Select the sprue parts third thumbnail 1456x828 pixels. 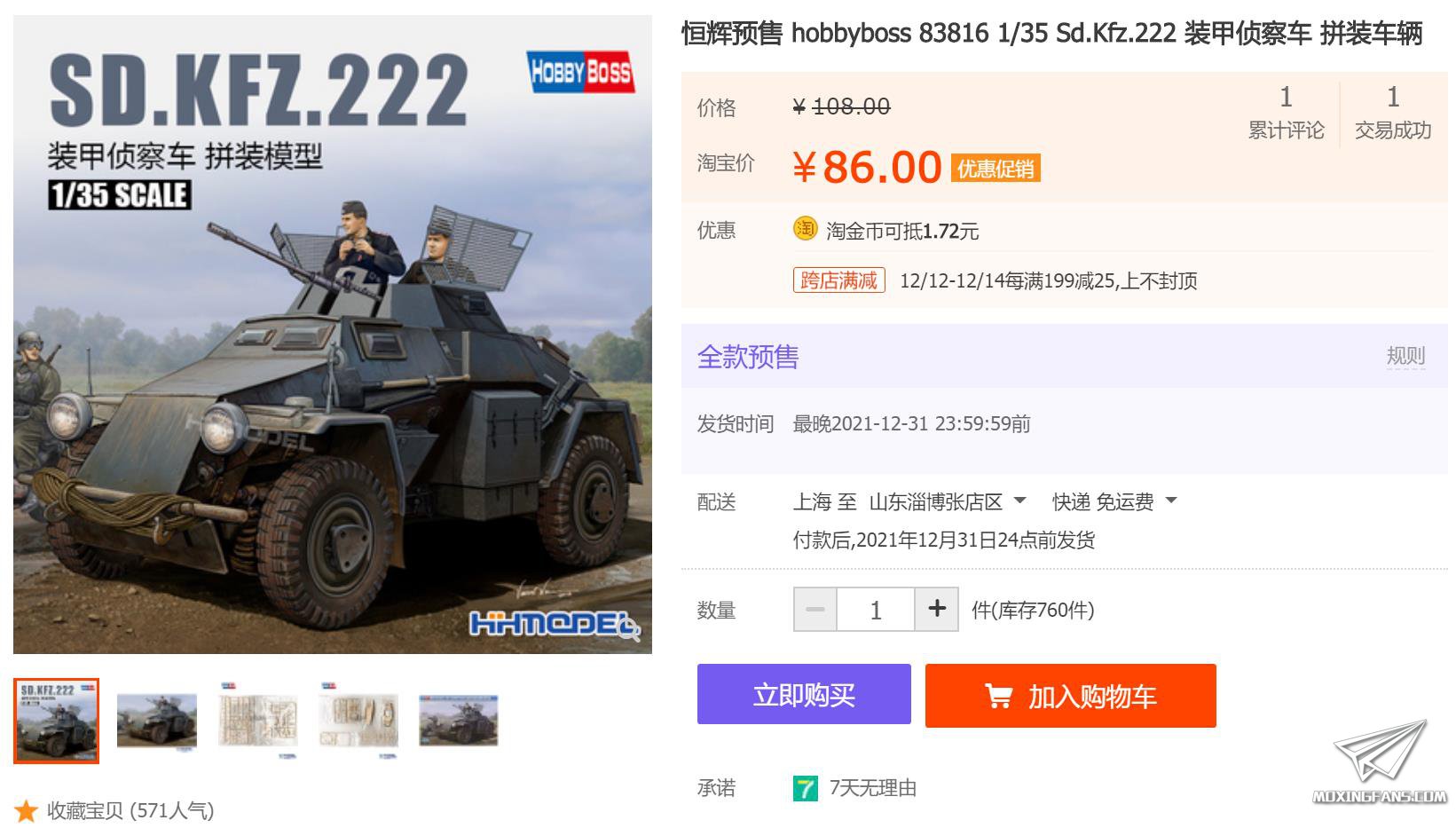258,721
